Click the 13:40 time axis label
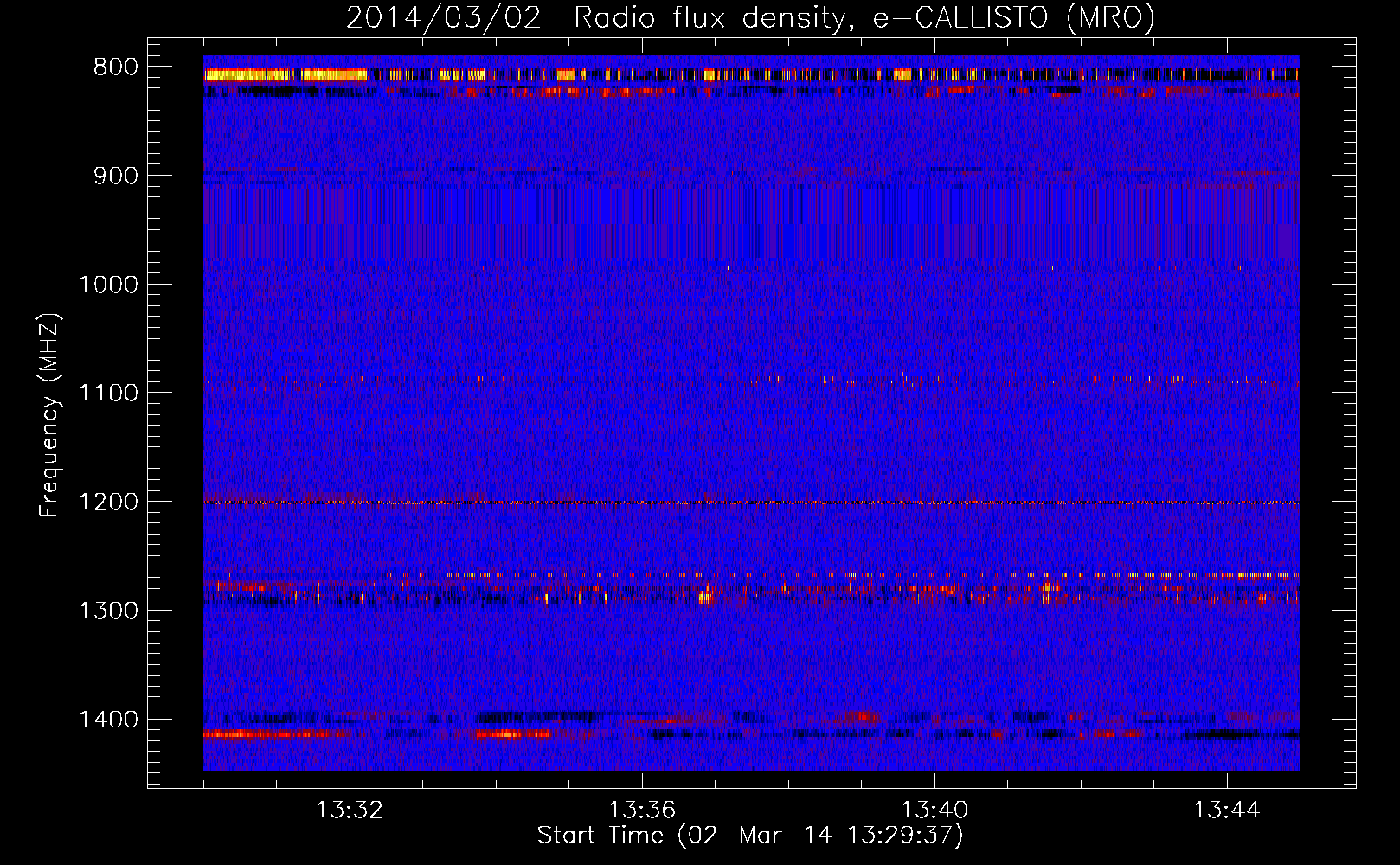This screenshot has height=865, width=1400. 934,811
